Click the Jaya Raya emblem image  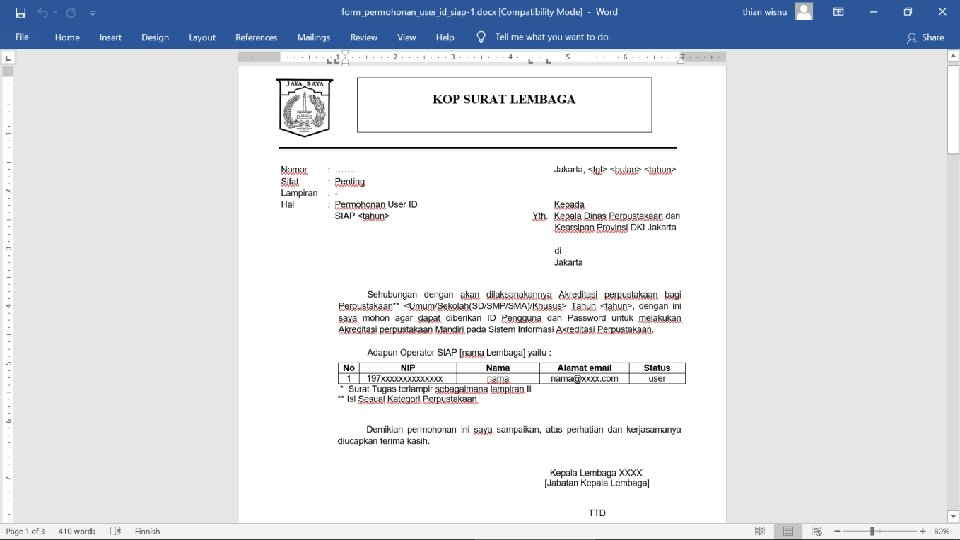coord(304,107)
